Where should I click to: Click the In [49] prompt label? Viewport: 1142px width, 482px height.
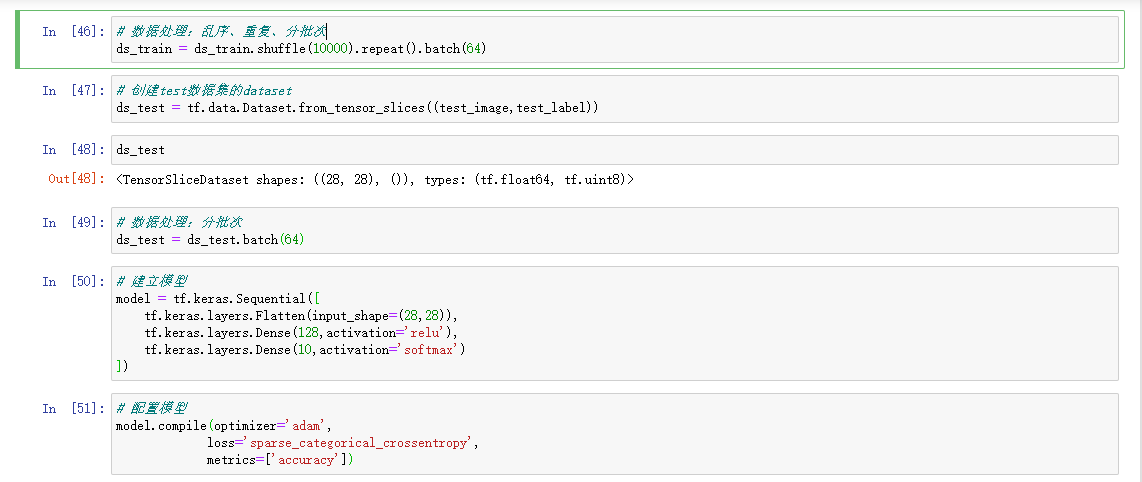click(74, 222)
